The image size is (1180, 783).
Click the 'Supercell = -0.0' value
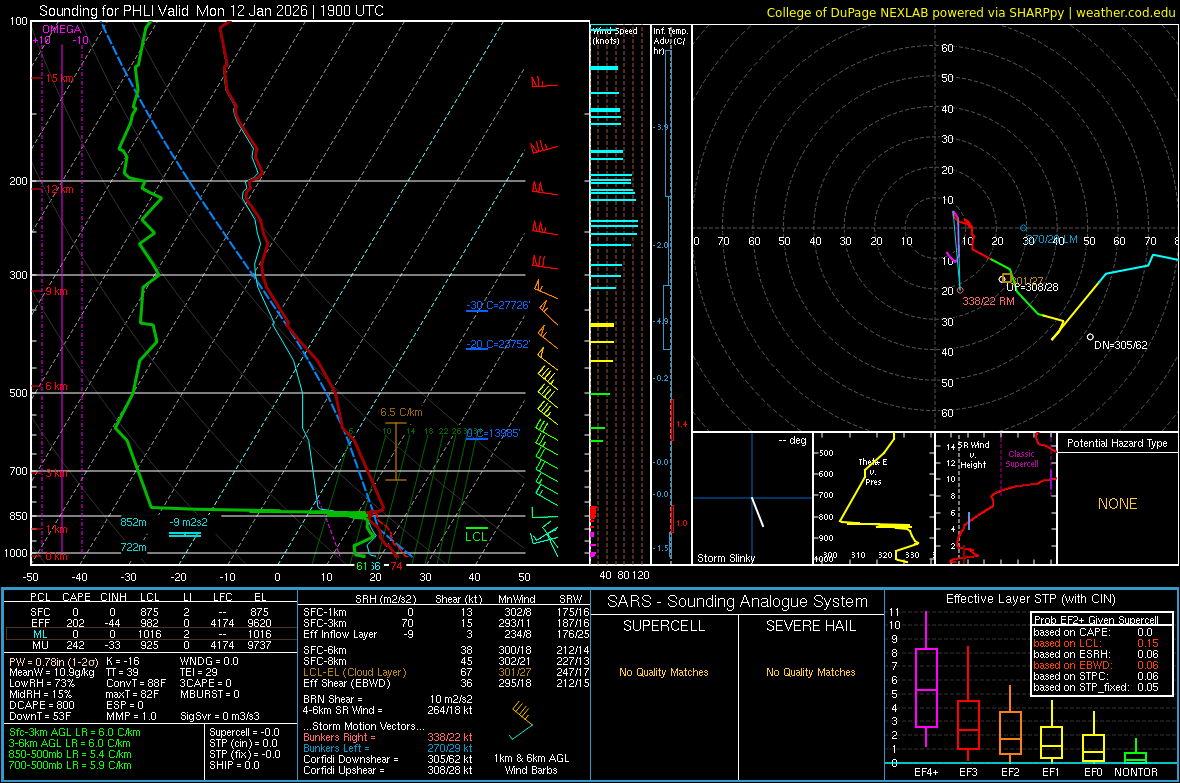[x=245, y=733]
